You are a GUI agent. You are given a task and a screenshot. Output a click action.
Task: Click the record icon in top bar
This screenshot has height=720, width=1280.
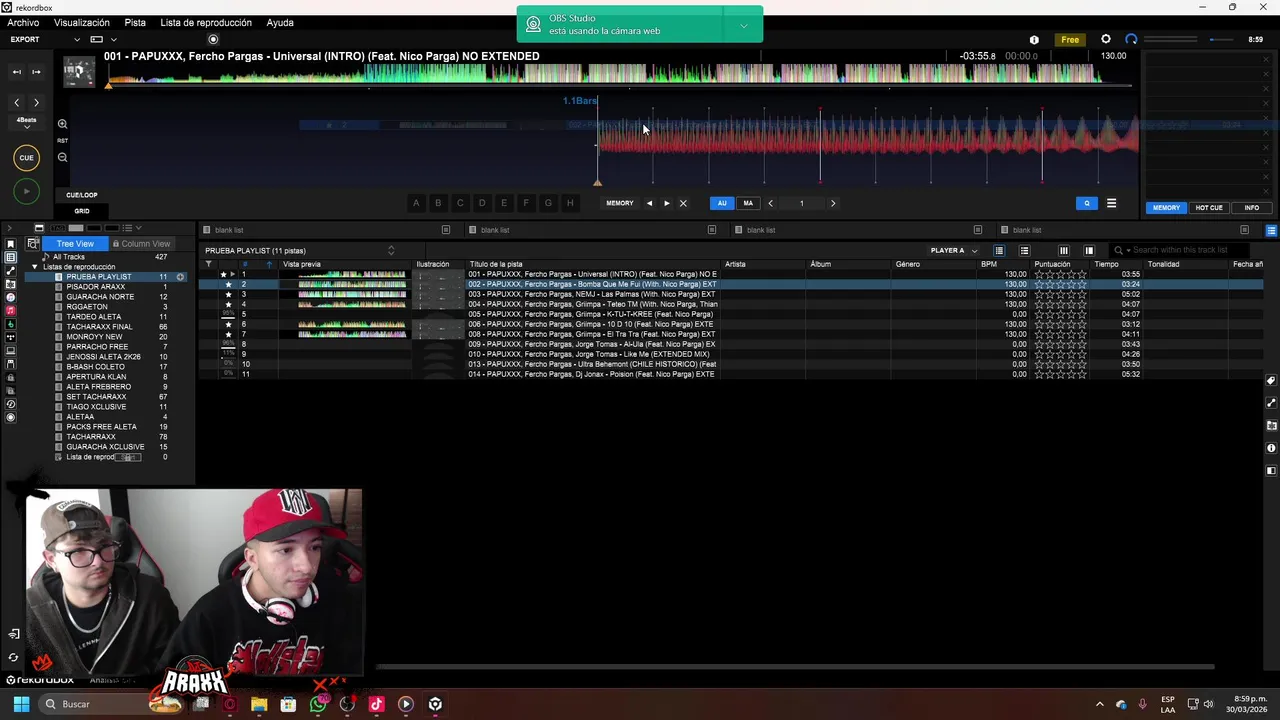tap(213, 39)
